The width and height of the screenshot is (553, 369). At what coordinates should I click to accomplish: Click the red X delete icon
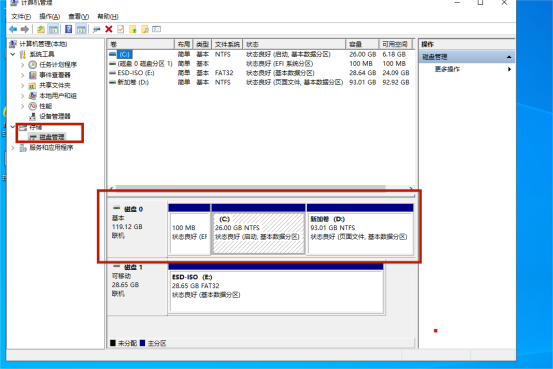tap(109, 29)
